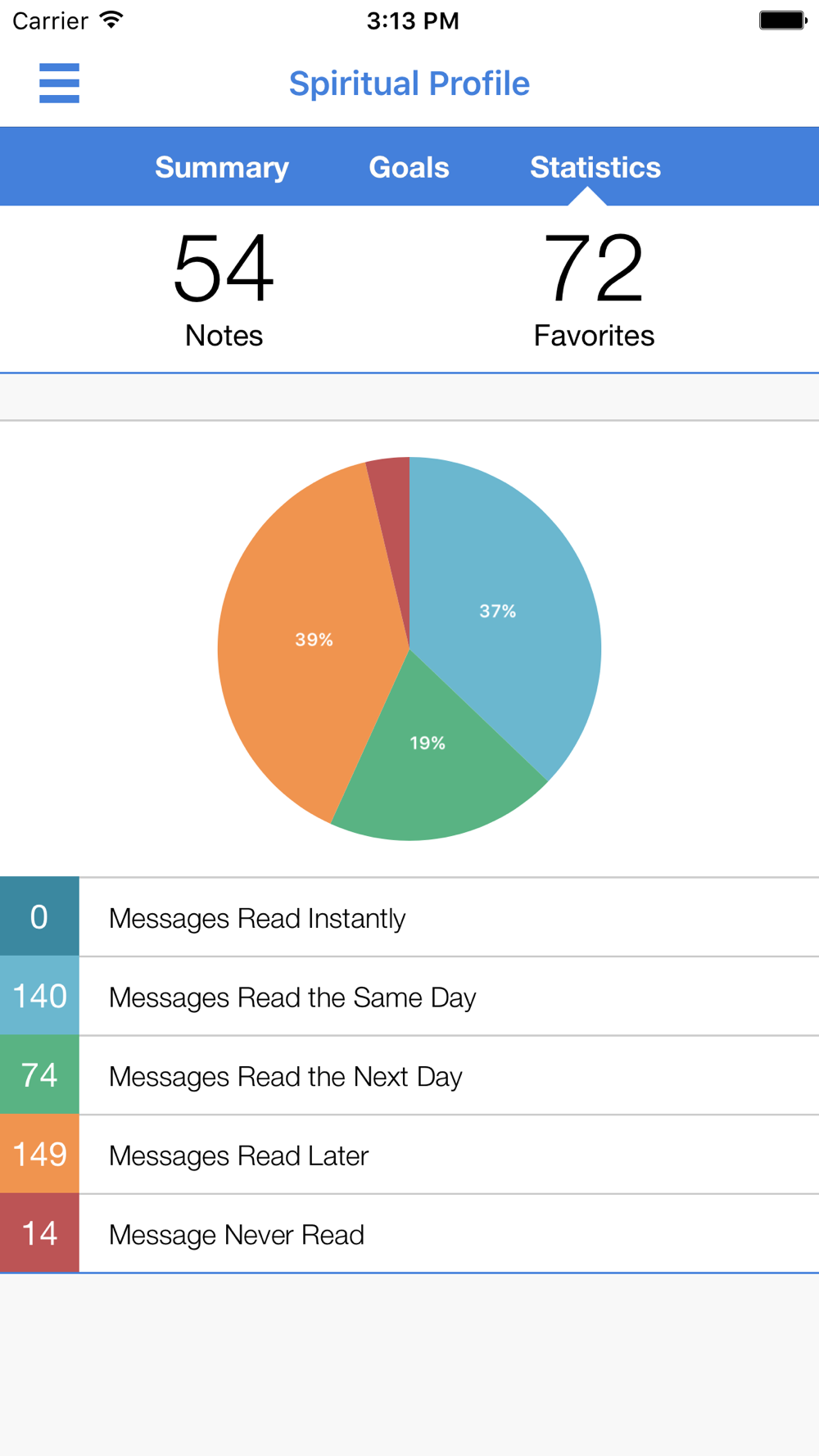This screenshot has height=1456, width=819.
Task: Click the green 19% pie slice
Action: [430, 762]
